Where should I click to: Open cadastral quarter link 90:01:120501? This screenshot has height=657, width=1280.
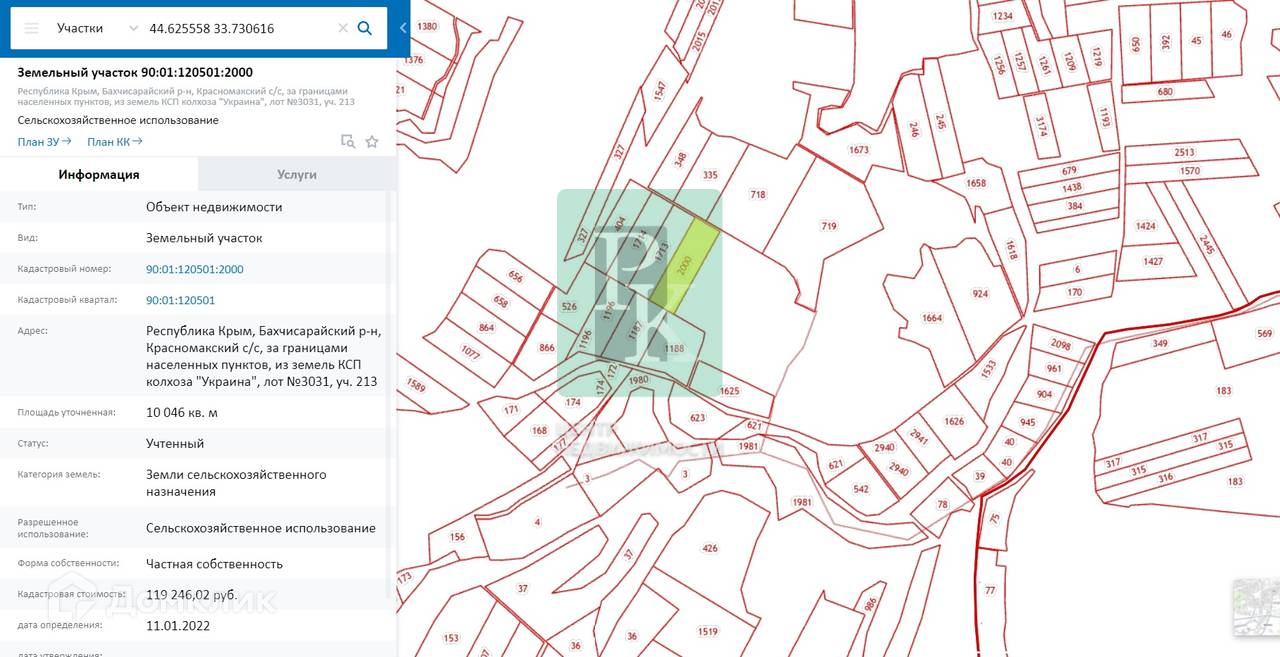[x=180, y=300]
